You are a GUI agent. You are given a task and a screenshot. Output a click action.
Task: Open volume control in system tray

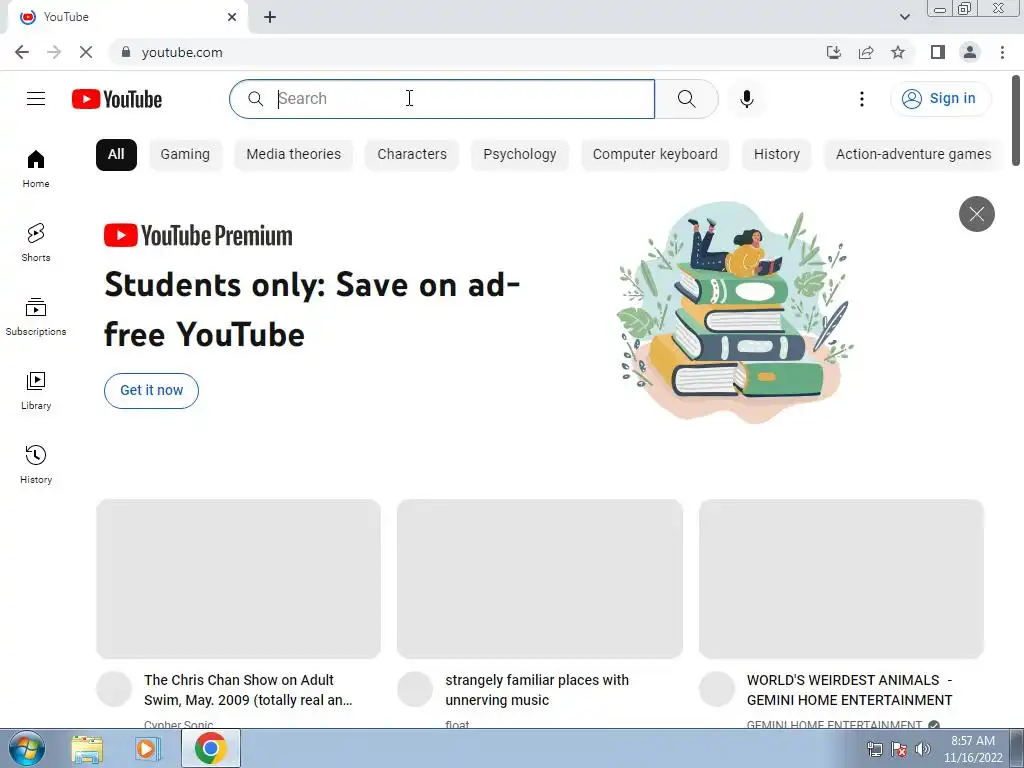pyautogui.click(x=922, y=749)
